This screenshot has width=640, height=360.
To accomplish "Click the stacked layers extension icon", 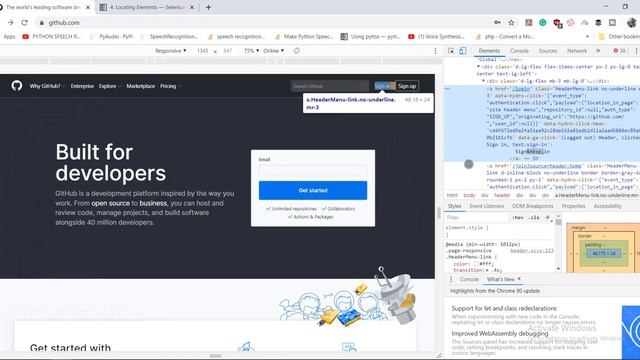I will pyautogui.click(x=598, y=22).
